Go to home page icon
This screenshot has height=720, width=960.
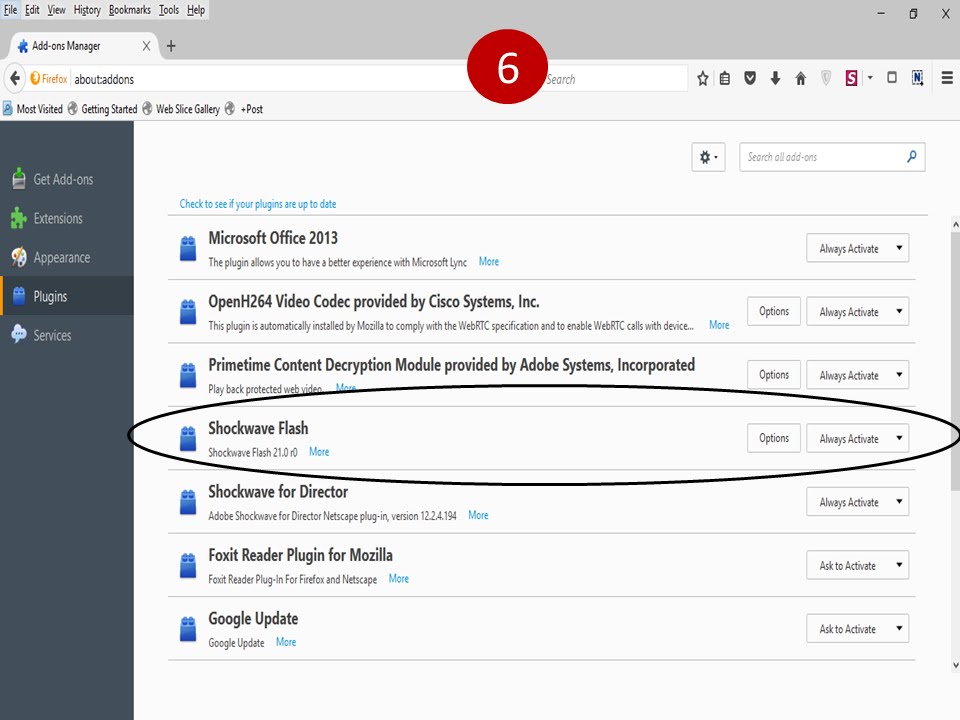pyautogui.click(x=800, y=78)
